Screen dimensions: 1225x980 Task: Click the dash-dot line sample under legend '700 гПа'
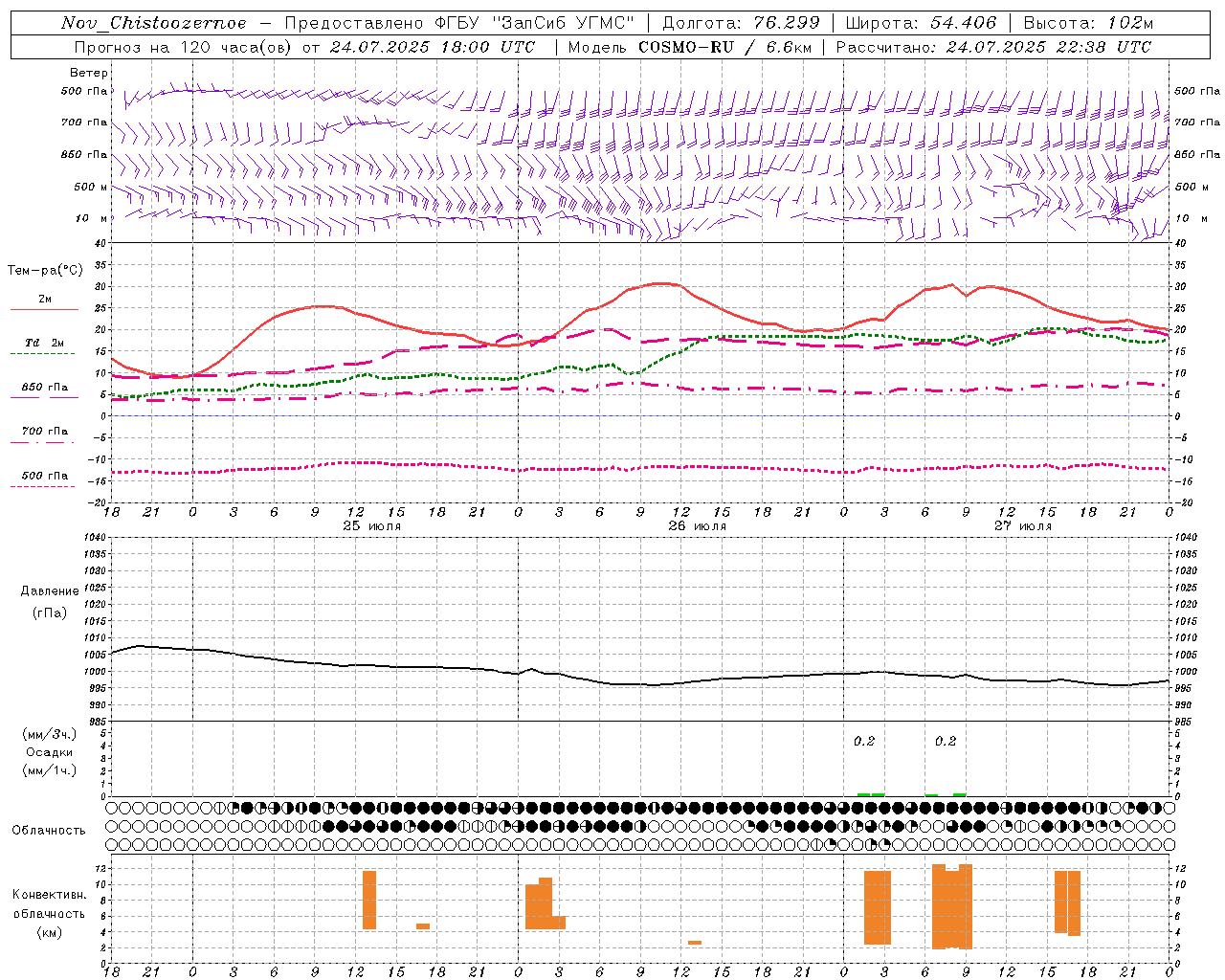coord(44,442)
